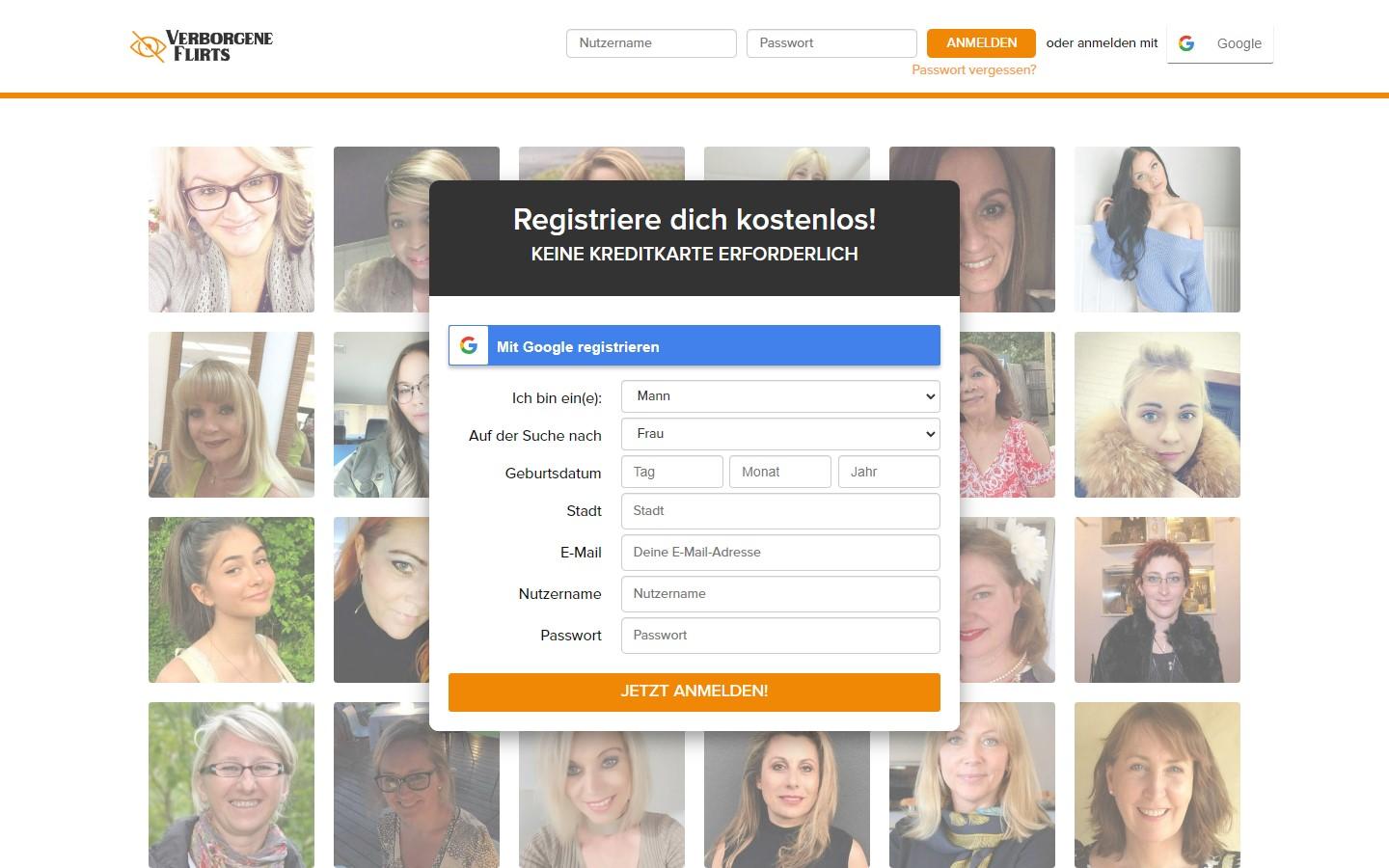Open photo of woman with white flower in hair
Image resolution: width=1389 pixels, height=868 pixels.
[1008, 600]
